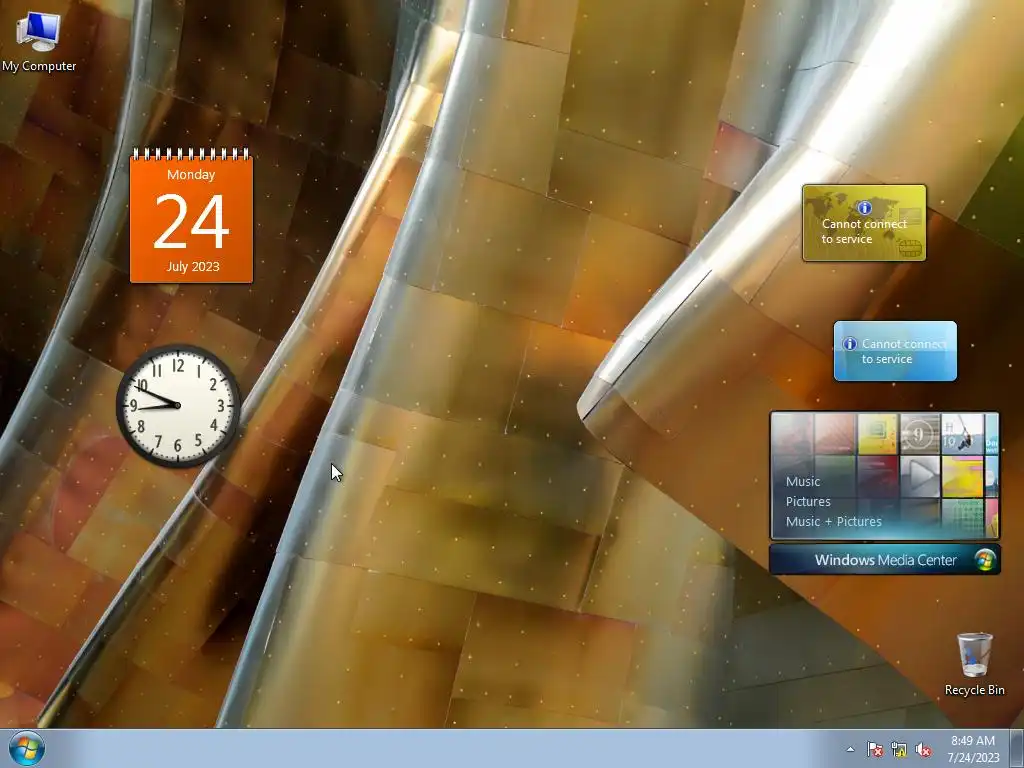This screenshot has height=768, width=1024.
Task: Click the info icon on the Weather gadget
Action: (850, 344)
